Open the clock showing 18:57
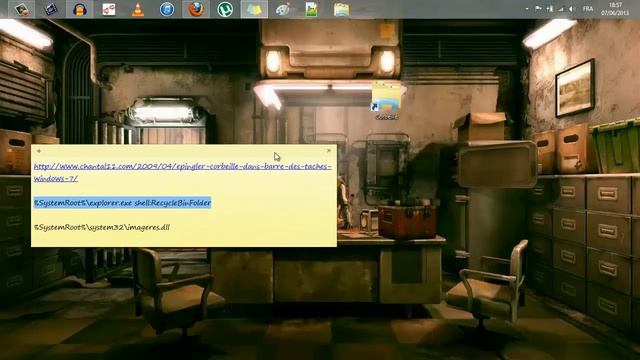The width and height of the screenshot is (640, 360). pos(615,9)
